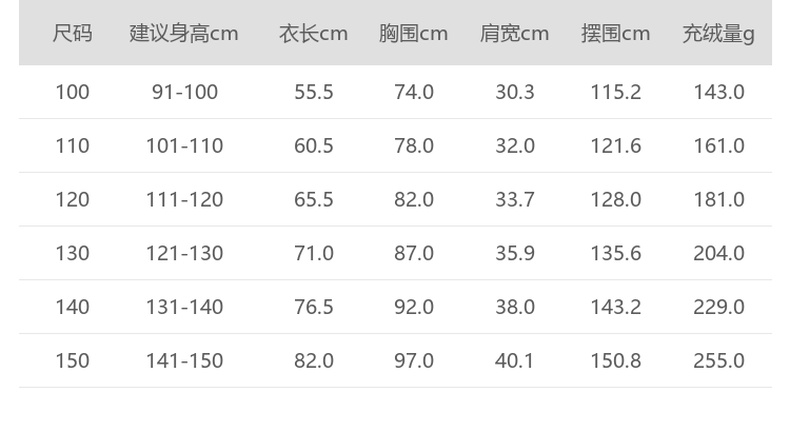The height and width of the screenshot is (431, 790).
Task: Select size 100 in the size column
Action: 72,92
